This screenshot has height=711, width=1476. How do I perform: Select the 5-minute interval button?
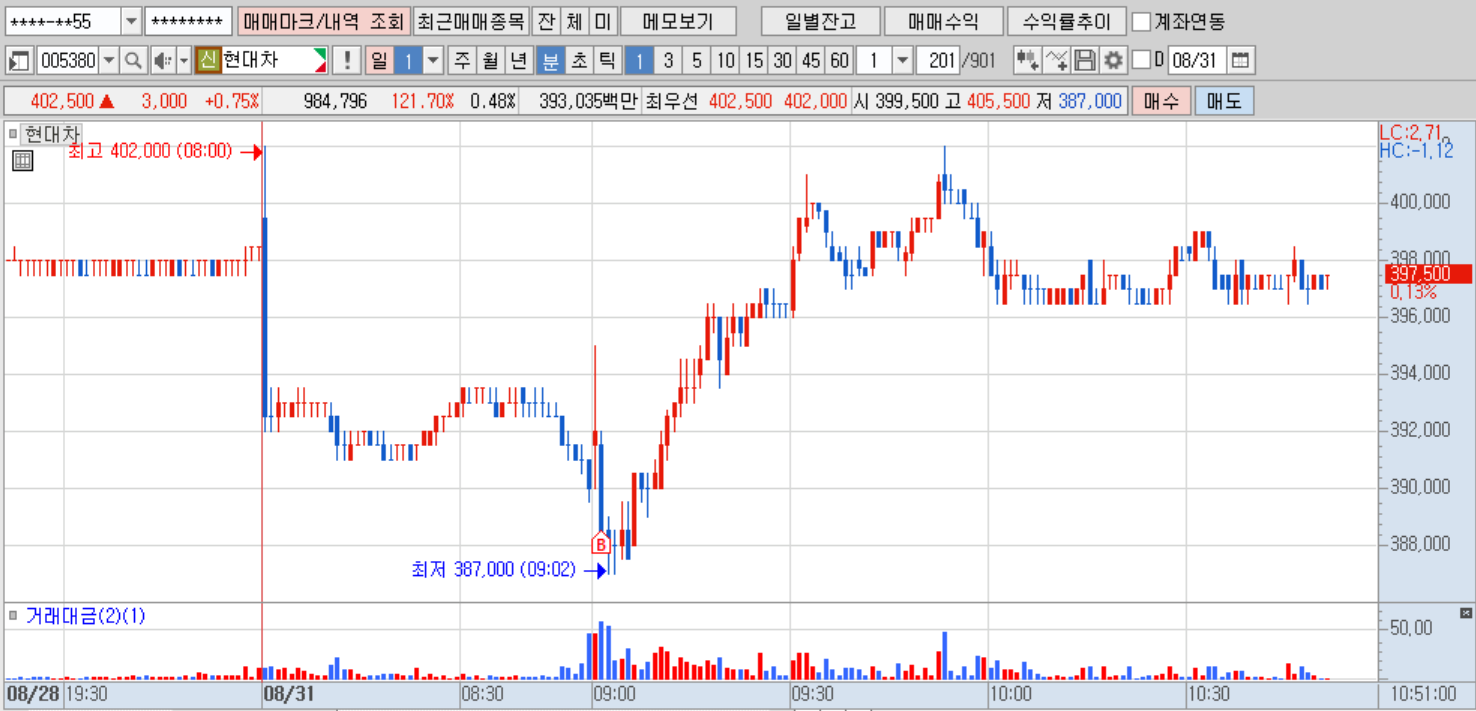click(697, 61)
